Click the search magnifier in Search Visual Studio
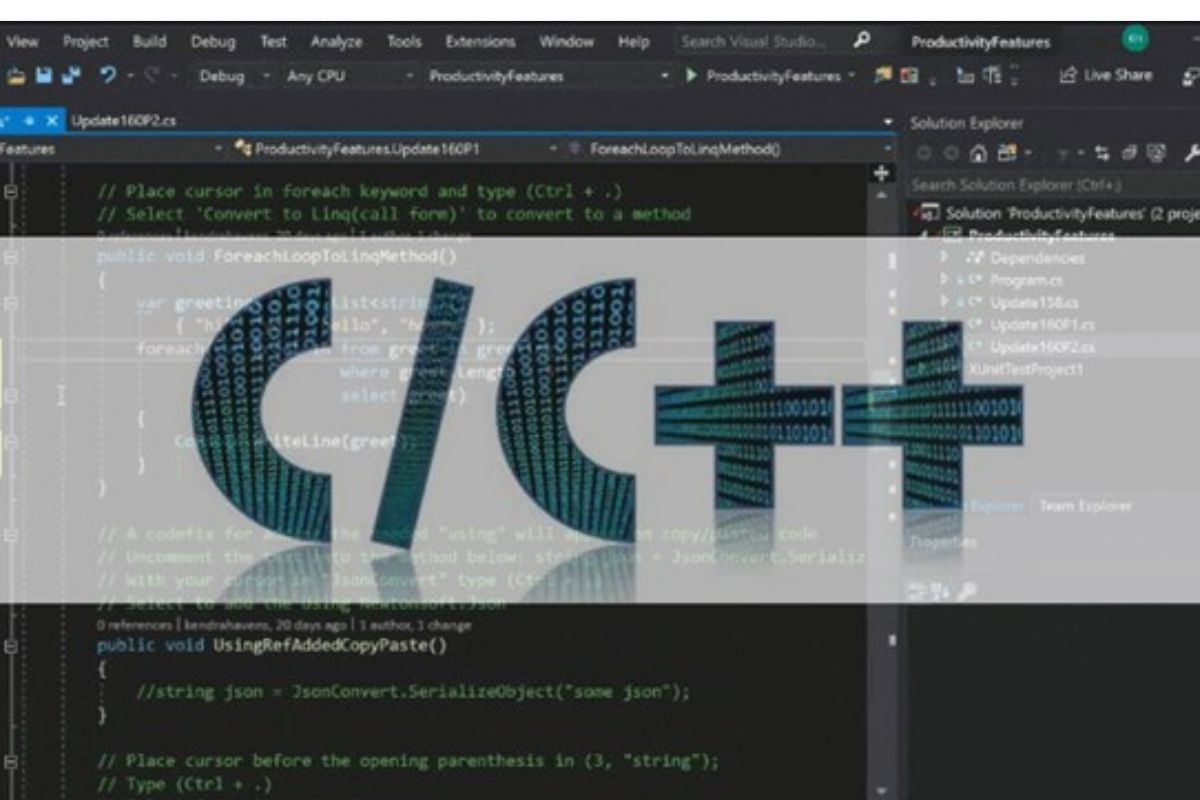 pyautogui.click(x=861, y=41)
